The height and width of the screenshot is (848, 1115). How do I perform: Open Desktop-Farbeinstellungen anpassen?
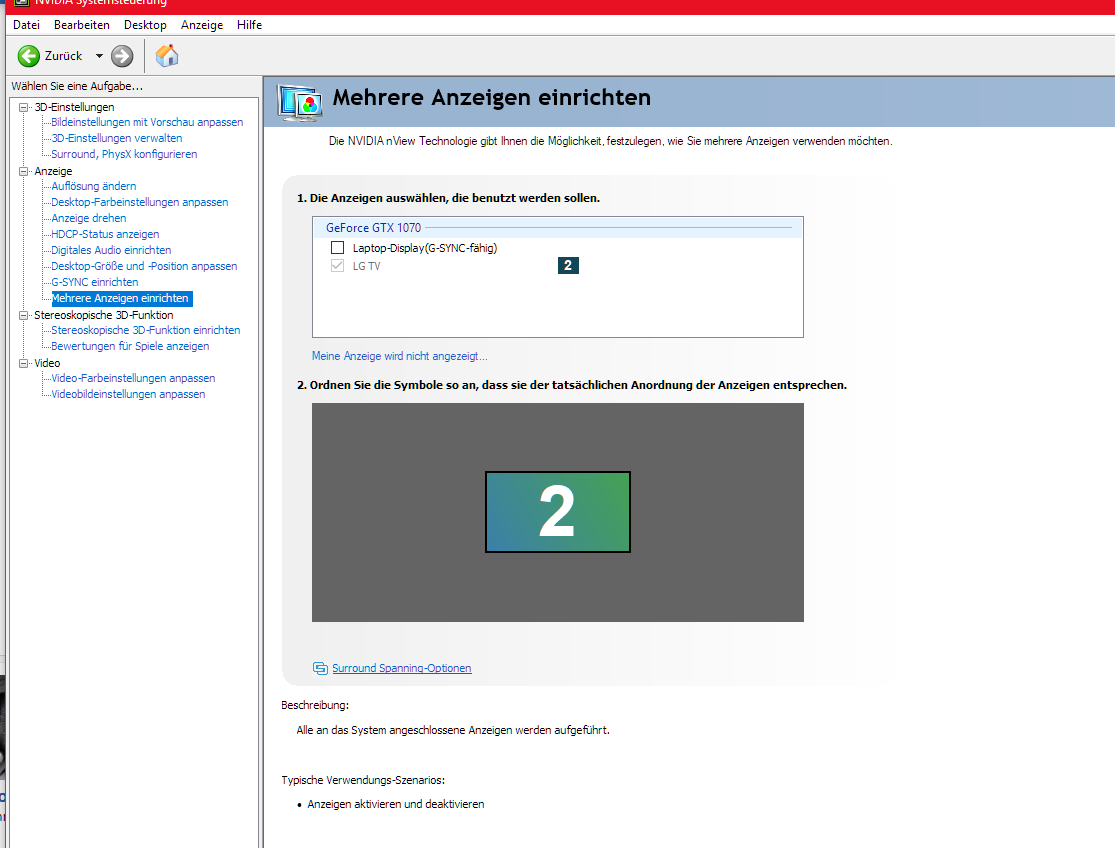tap(140, 202)
